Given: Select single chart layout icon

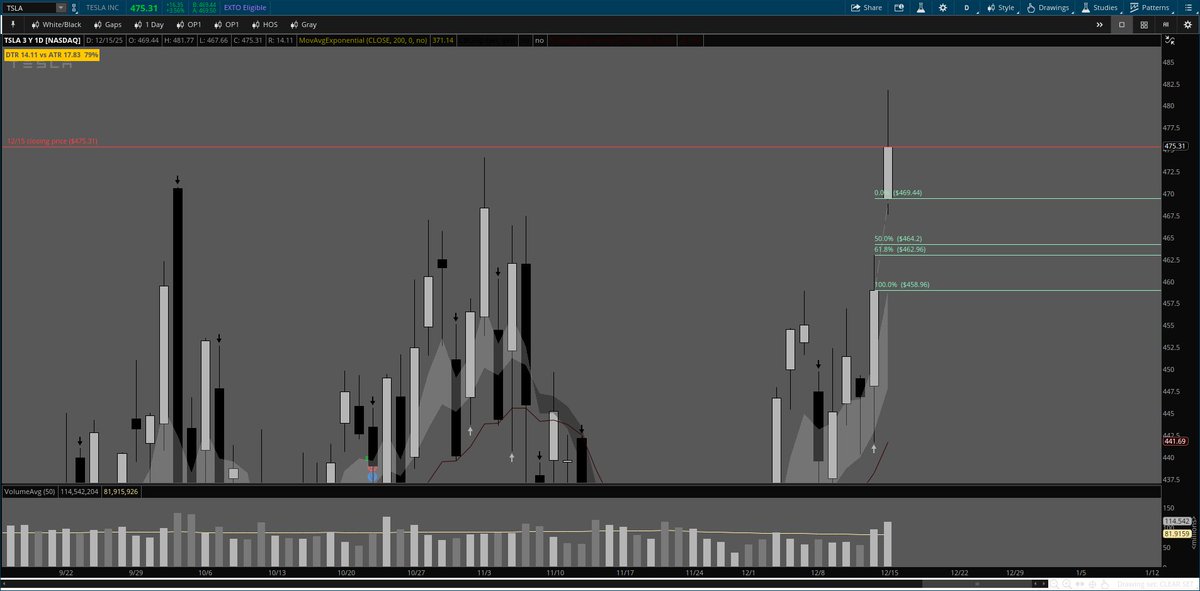Looking at the screenshot, I should coord(1122,23).
